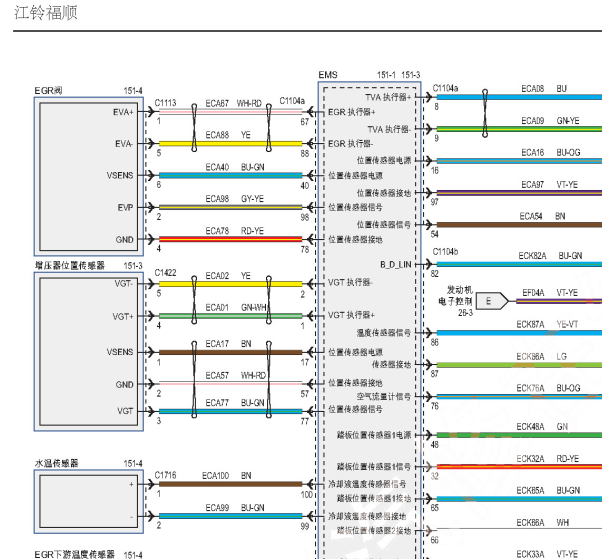Click wire code ECA99

[x=217, y=508]
